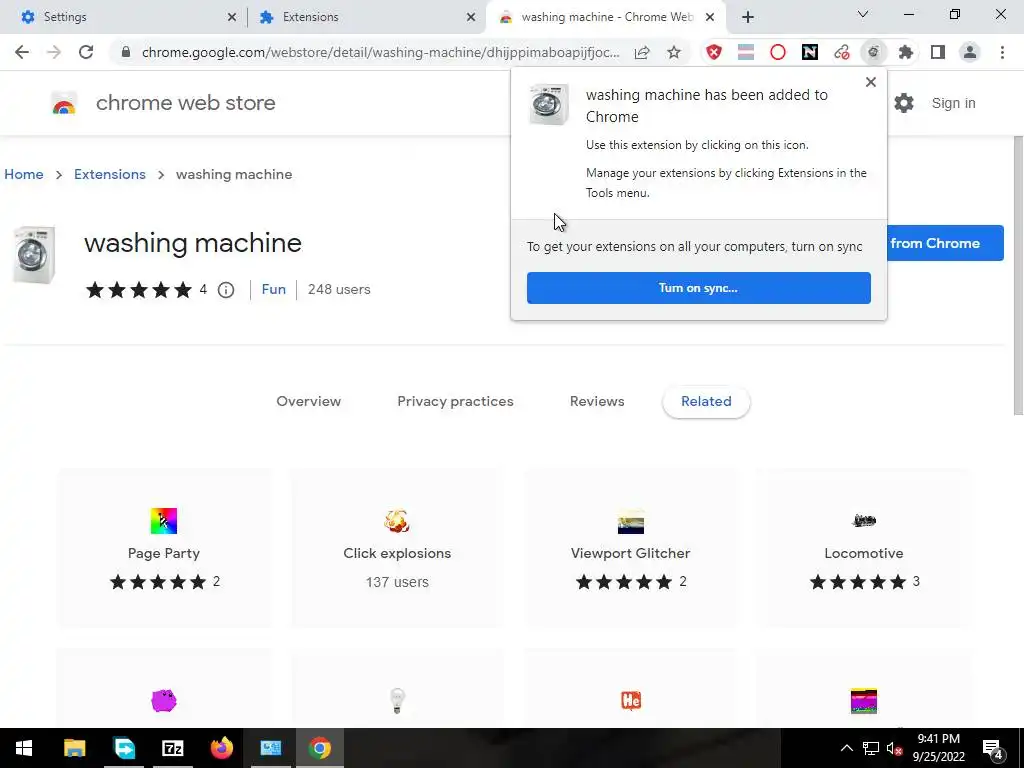Screen dimensions: 1024x768
Task: Open the black N extension icon
Action: tap(809, 52)
